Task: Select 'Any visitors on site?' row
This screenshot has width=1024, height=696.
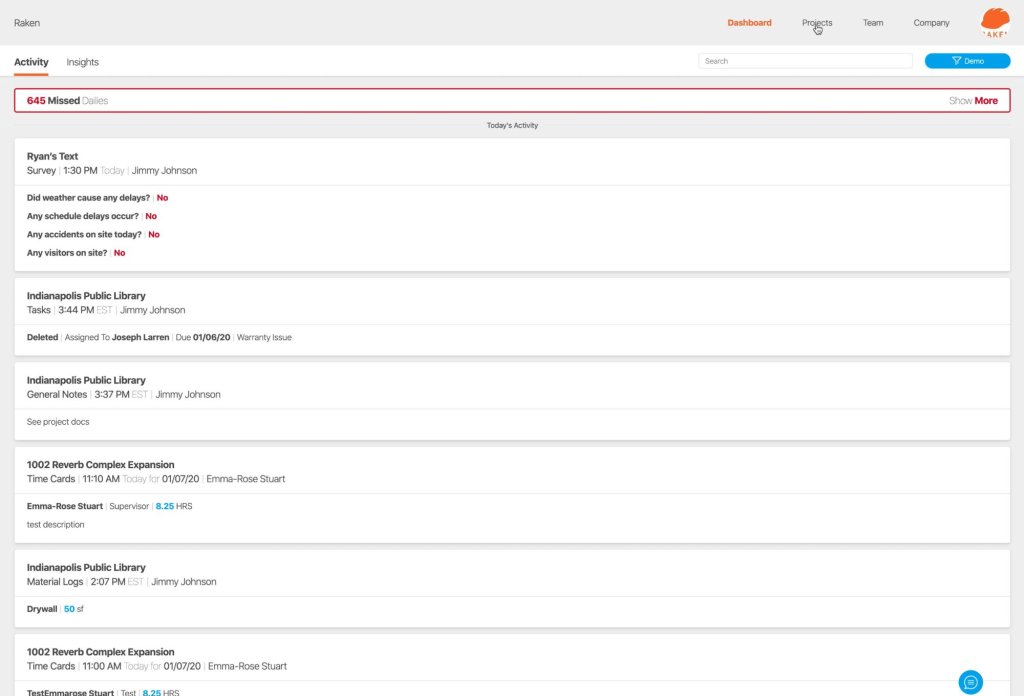Action: click(x=76, y=253)
